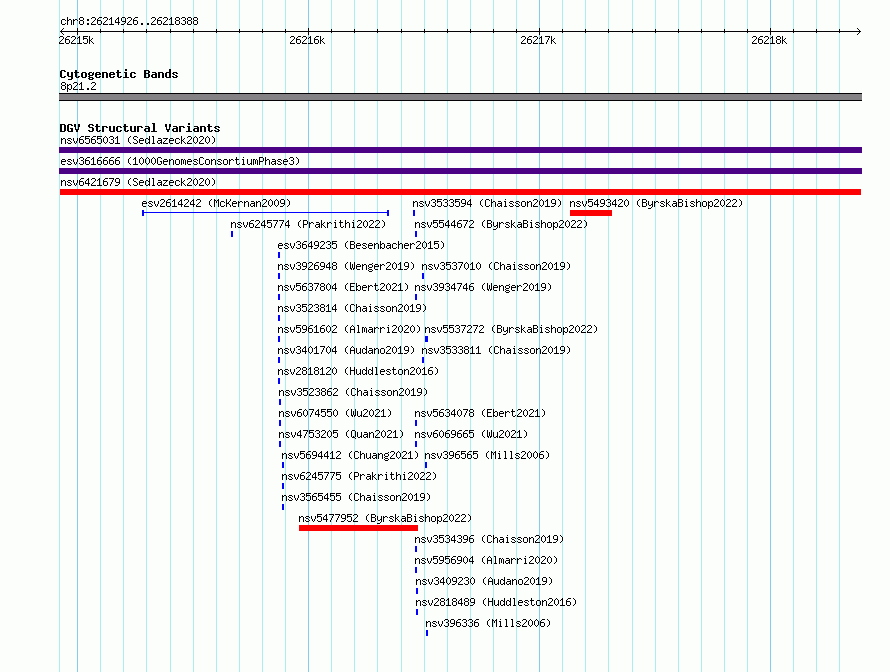
Task: Click the 26217k ruler tick label
Action: click(538, 40)
